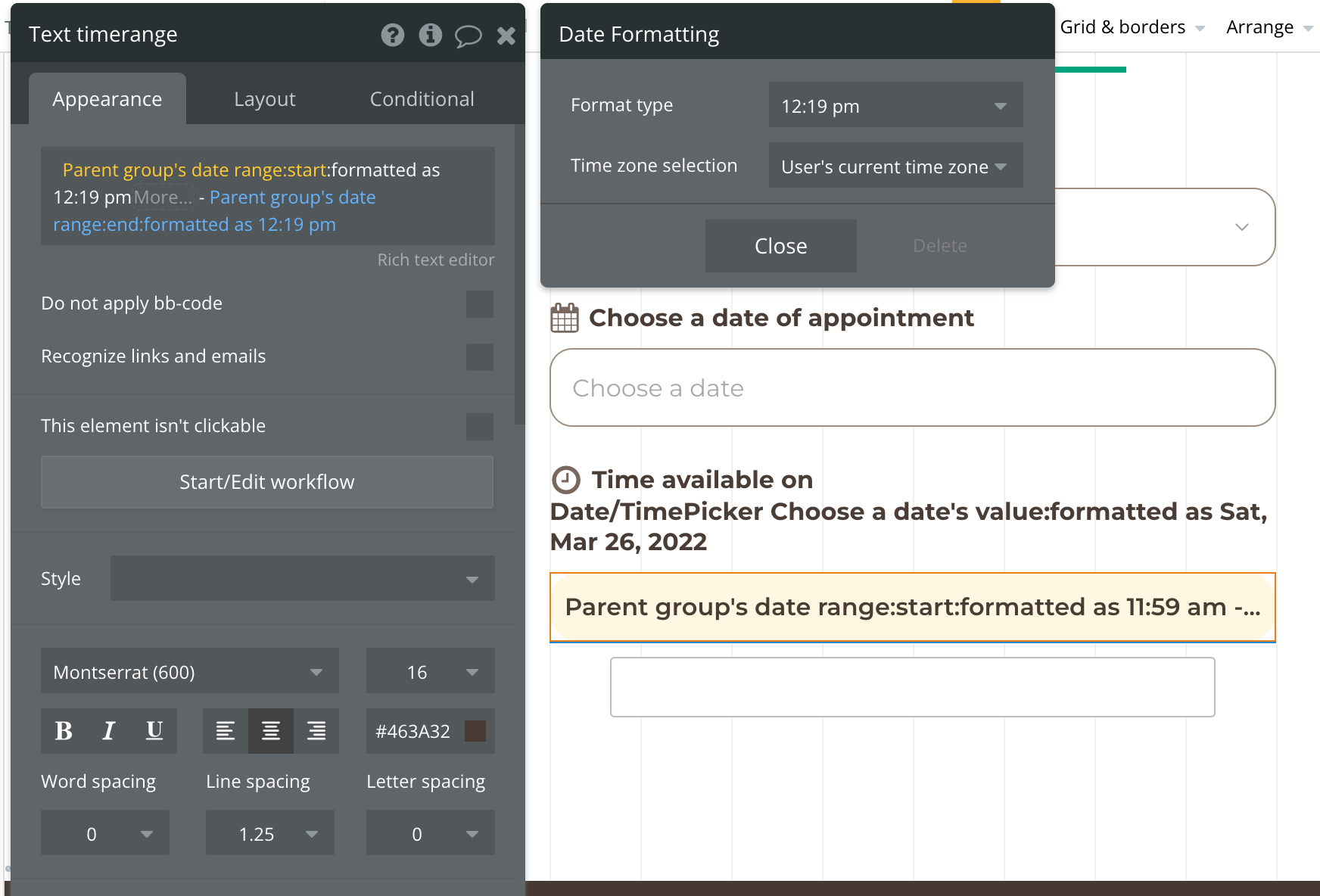Viewport: 1320px width, 896px height.
Task: Click the #463A32 font color swatch
Action: tap(475, 731)
